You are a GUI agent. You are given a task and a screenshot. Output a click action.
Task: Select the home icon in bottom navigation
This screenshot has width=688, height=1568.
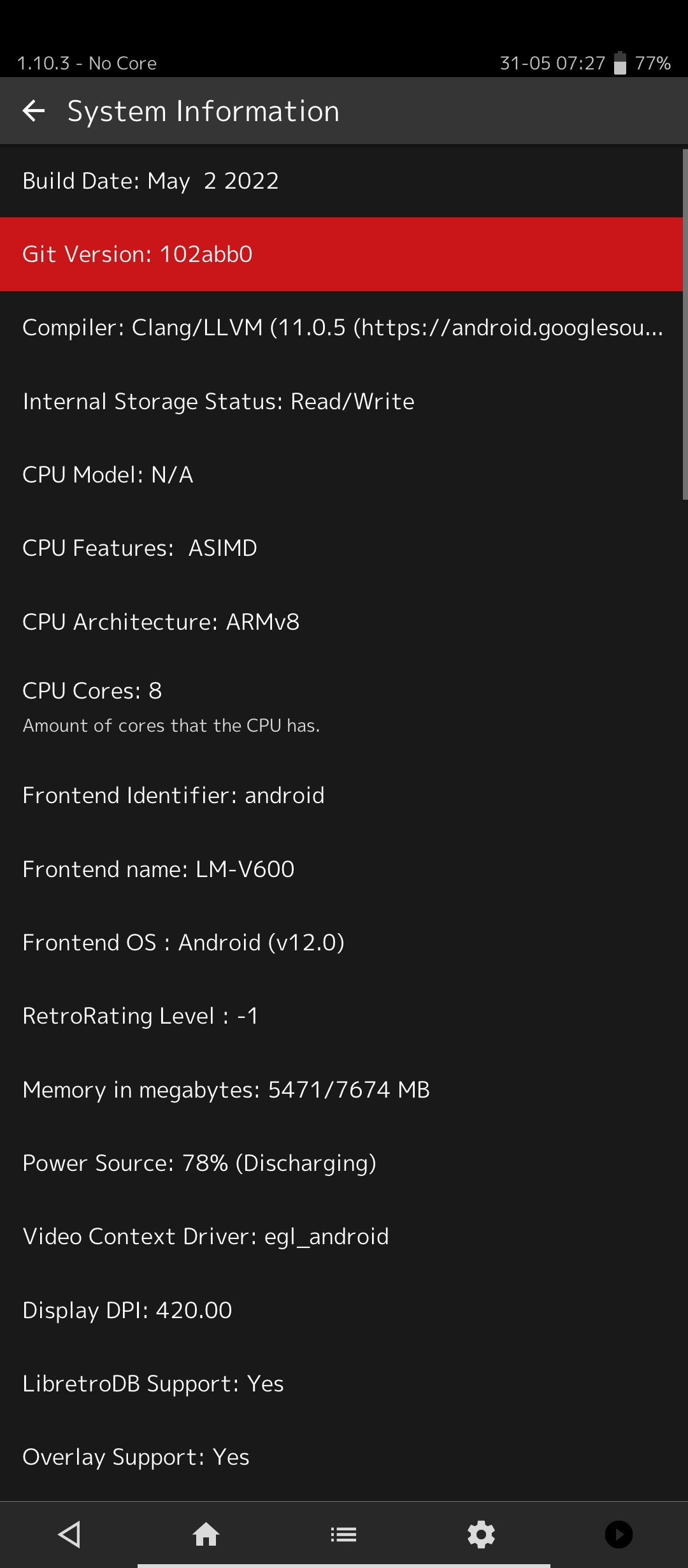point(206,1534)
